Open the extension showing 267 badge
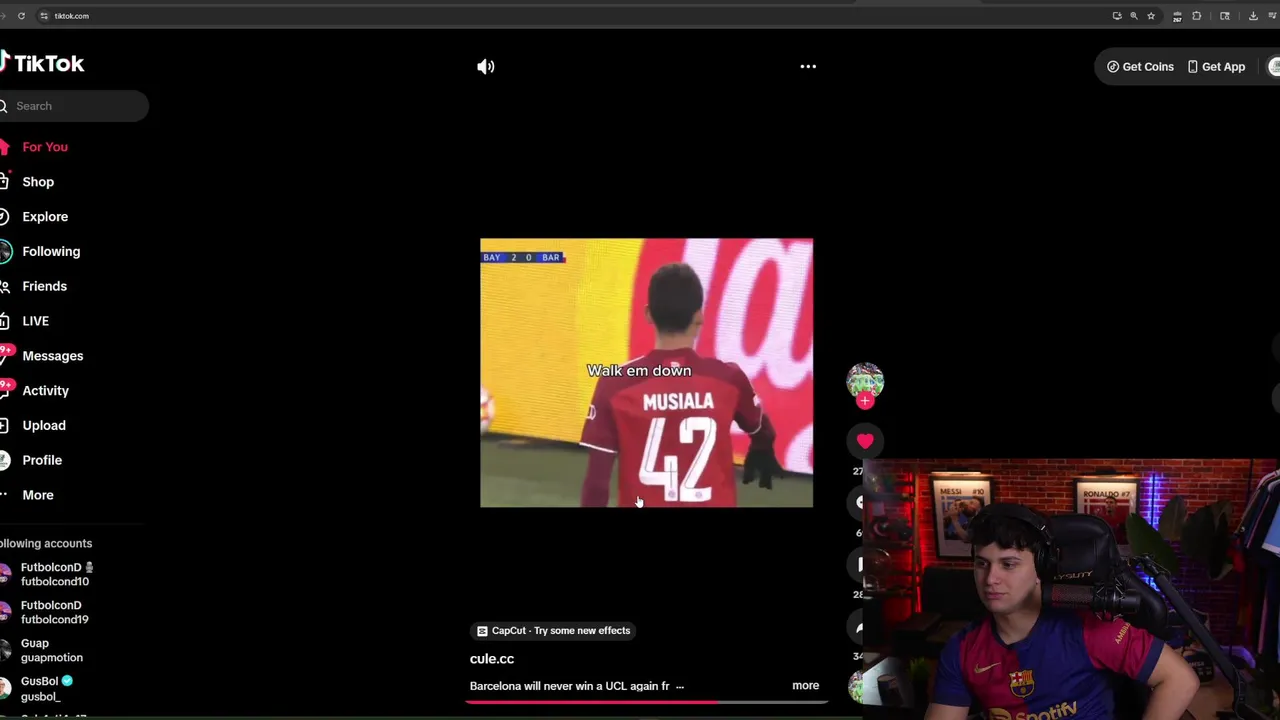 [1177, 16]
